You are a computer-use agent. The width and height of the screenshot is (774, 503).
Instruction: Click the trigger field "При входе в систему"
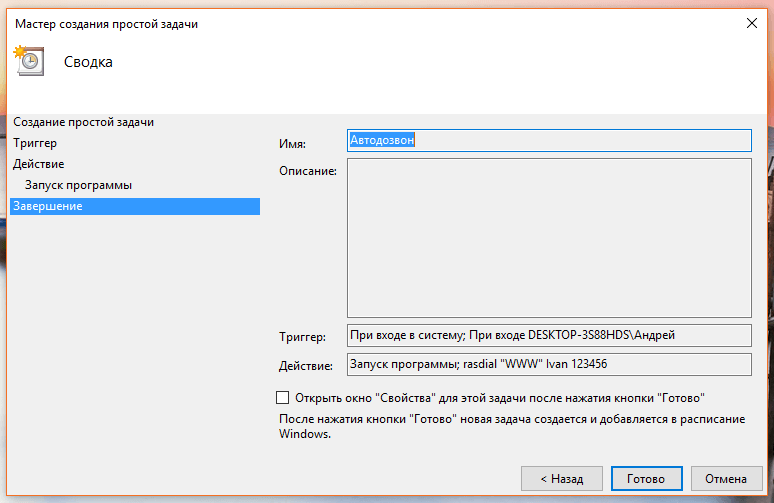click(x=548, y=335)
